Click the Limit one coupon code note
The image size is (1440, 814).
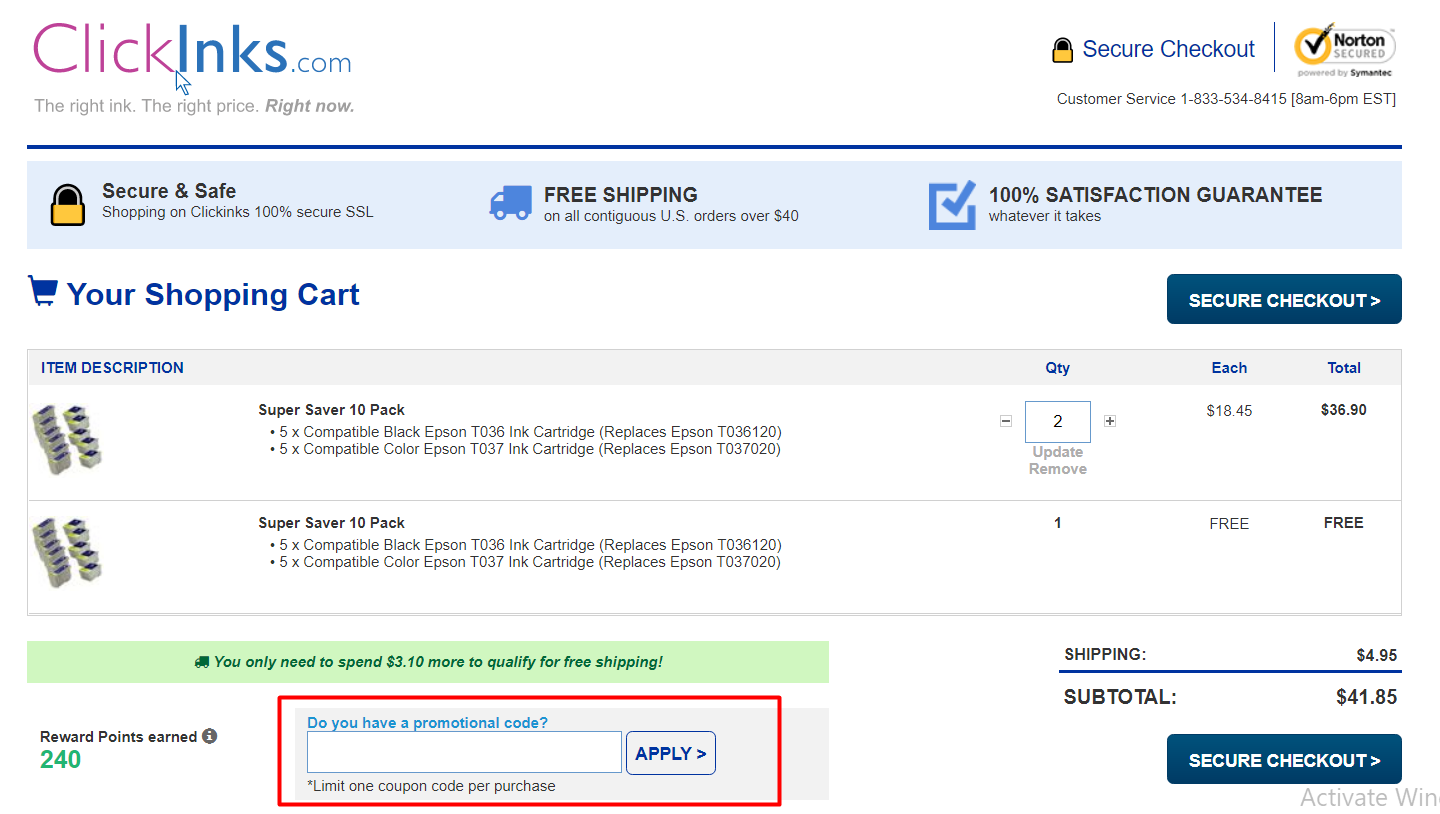point(431,786)
